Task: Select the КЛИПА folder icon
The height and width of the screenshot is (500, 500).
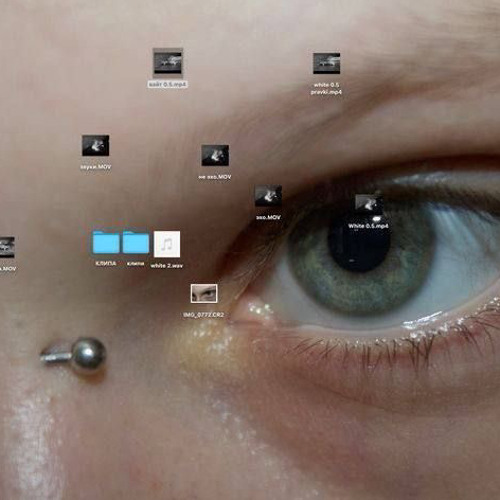Action: pyautogui.click(x=106, y=242)
